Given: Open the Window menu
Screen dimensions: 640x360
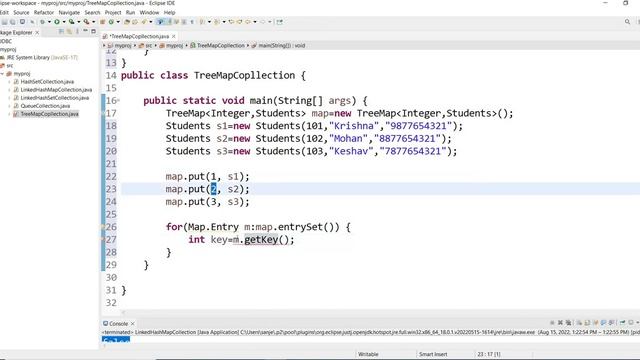Looking at the screenshot, I should (x=149, y=13).
